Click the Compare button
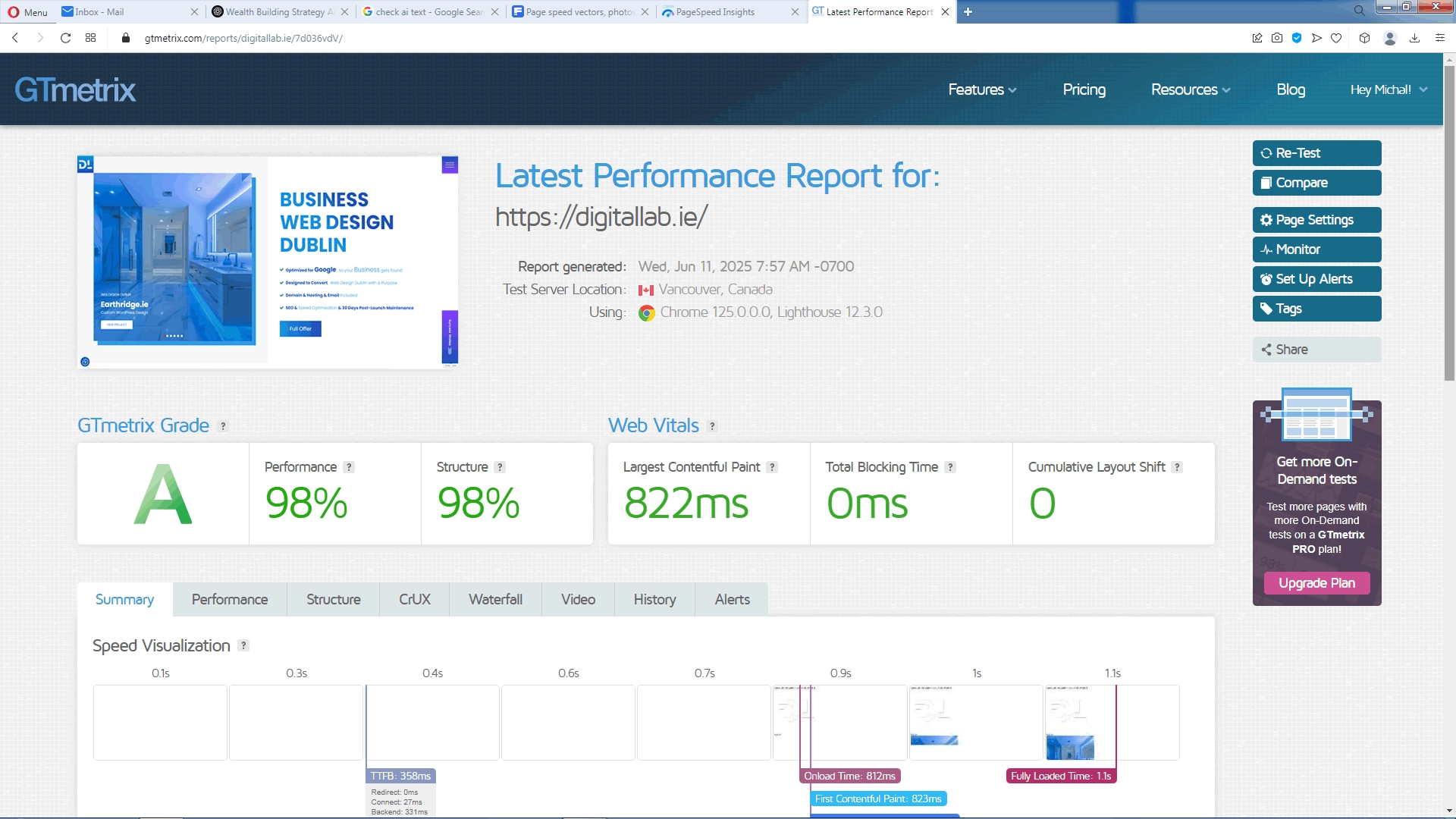 coord(1316,183)
